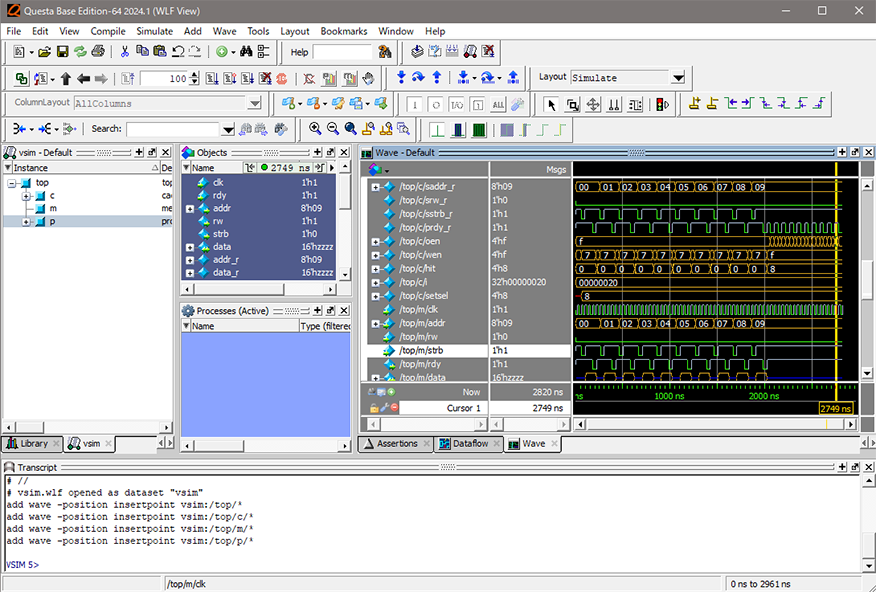
Task: Click the Wave waveform horizontal scrollbar
Action: point(716,424)
